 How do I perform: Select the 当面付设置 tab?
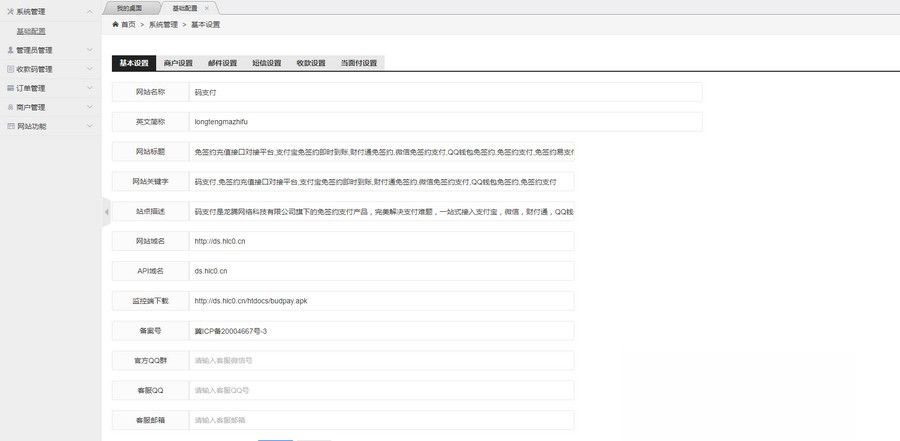click(x=358, y=63)
